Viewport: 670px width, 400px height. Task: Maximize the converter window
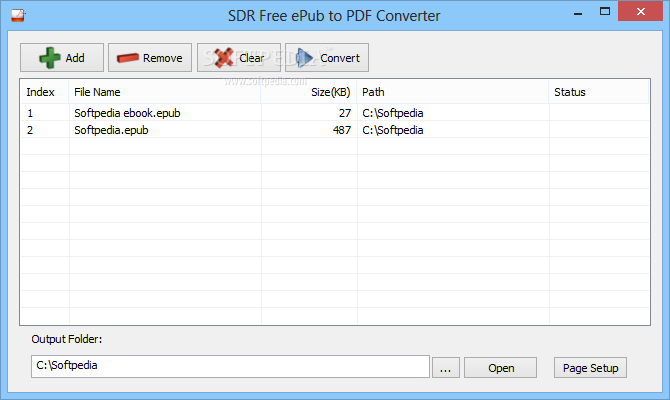(x=605, y=12)
